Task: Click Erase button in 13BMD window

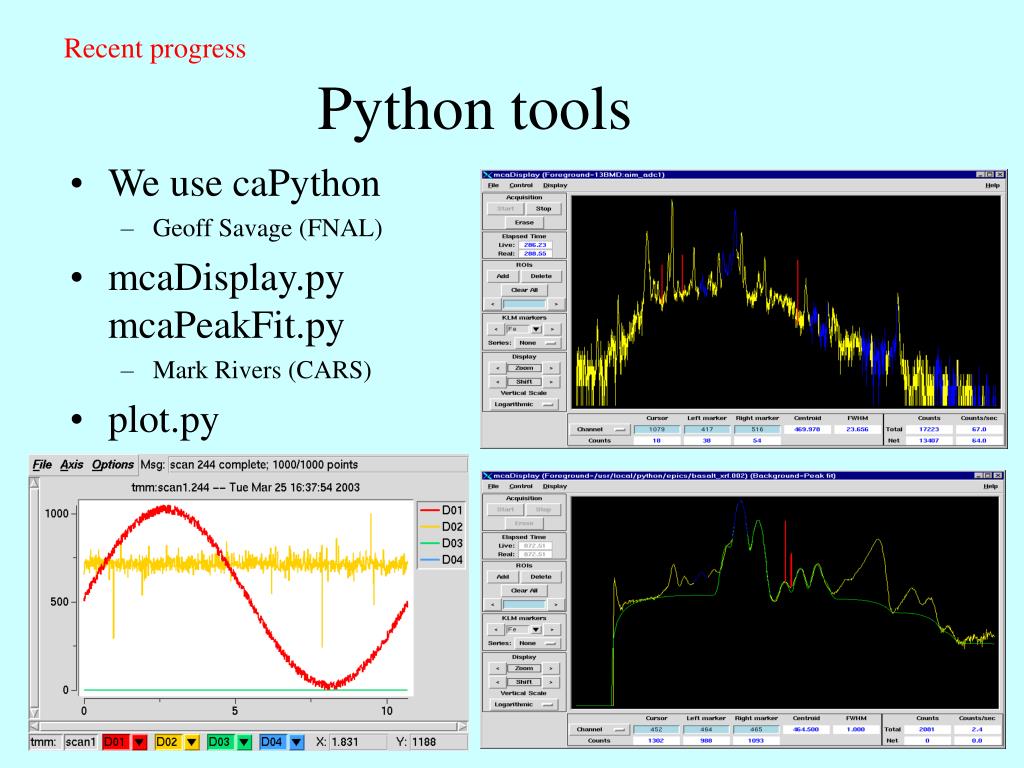Action: click(x=524, y=223)
